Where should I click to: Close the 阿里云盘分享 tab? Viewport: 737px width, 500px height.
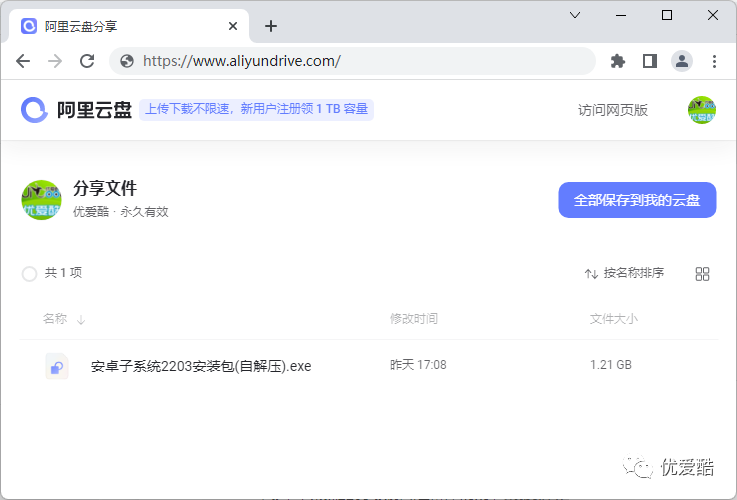(x=233, y=26)
